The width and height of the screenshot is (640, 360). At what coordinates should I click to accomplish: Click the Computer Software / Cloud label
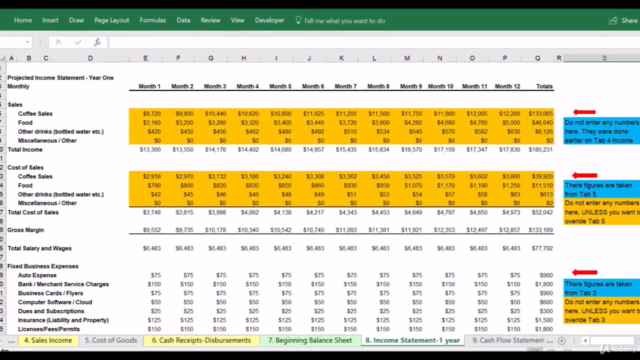point(55,302)
